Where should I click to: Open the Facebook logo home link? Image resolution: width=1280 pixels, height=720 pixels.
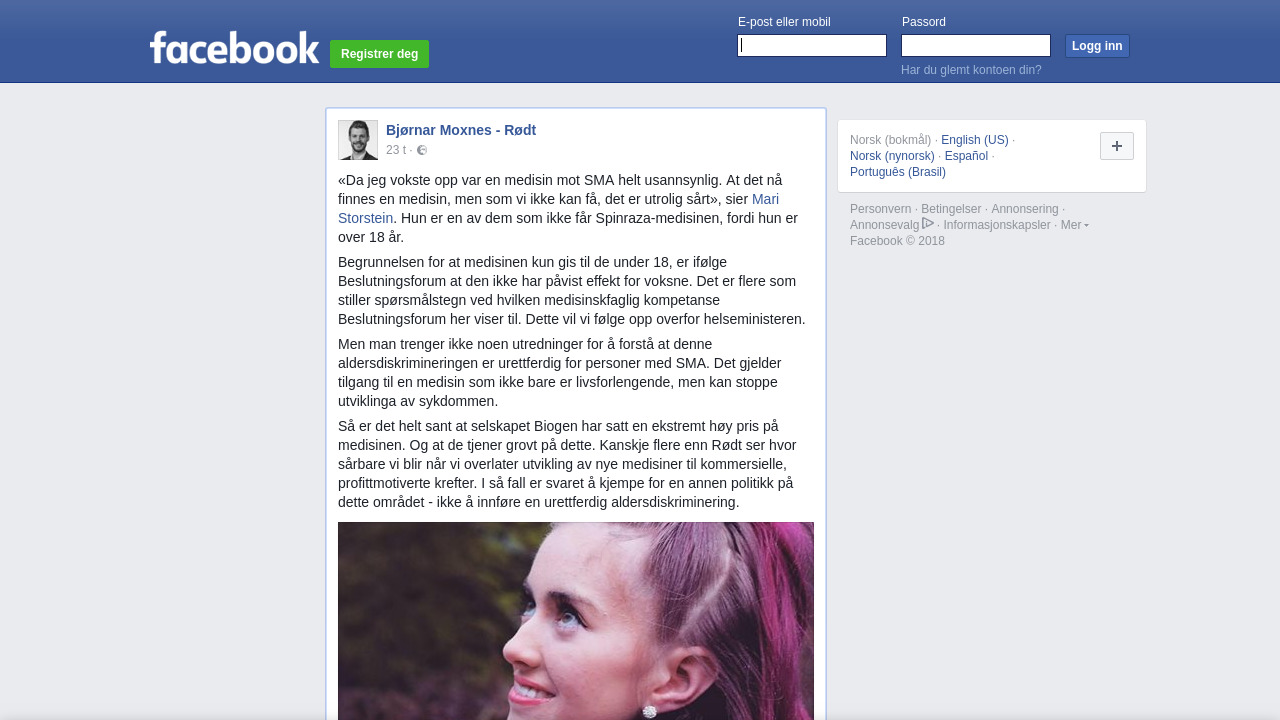click(x=235, y=47)
